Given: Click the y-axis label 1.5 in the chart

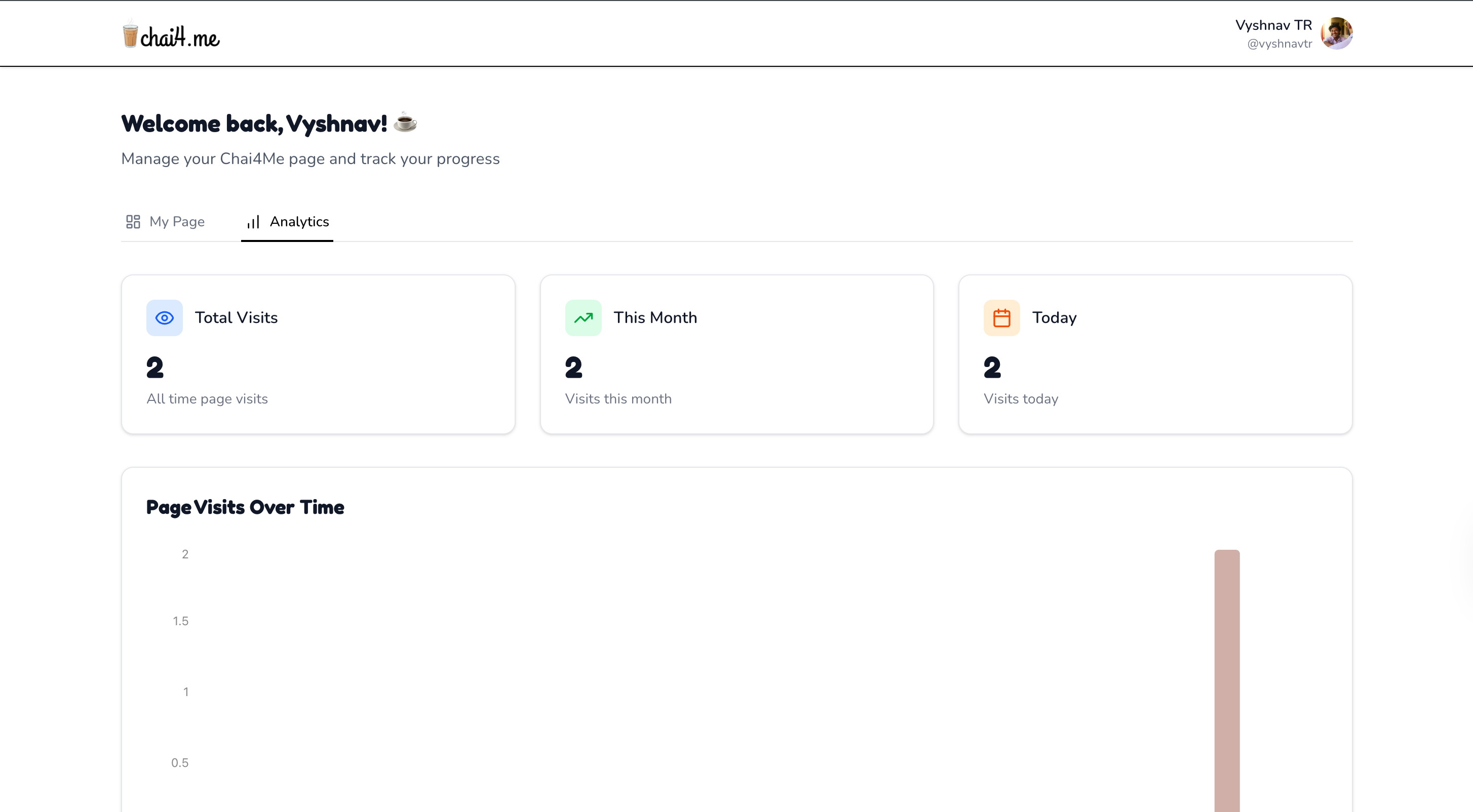Looking at the screenshot, I should point(180,621).
